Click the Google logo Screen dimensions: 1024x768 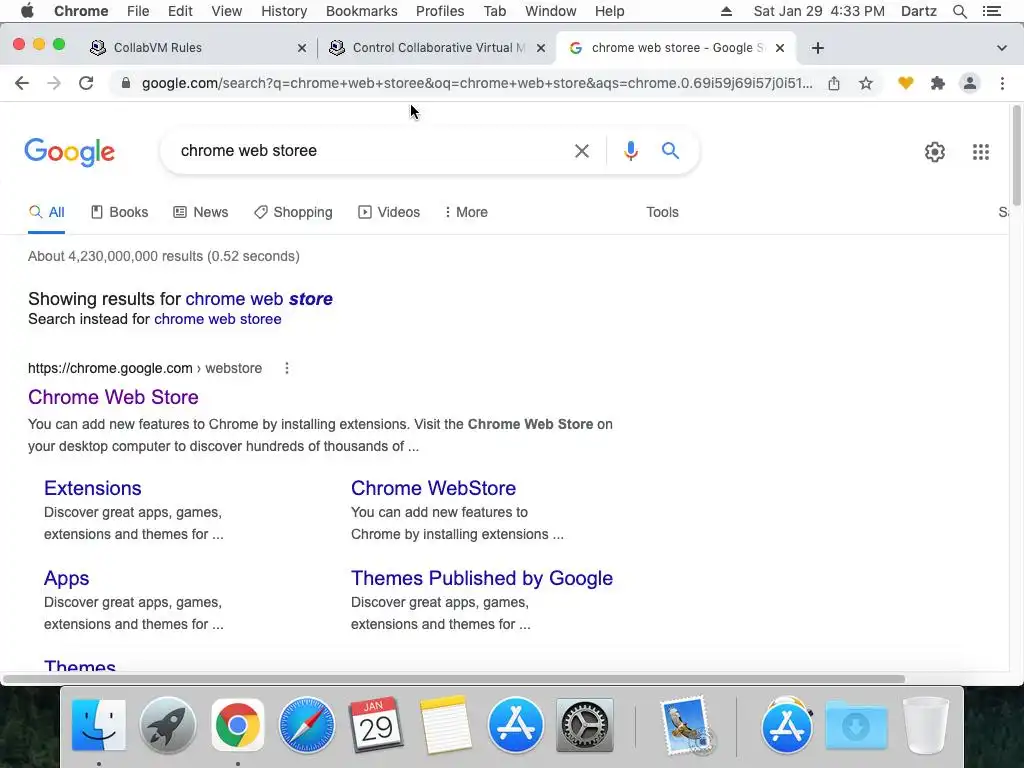69,152
